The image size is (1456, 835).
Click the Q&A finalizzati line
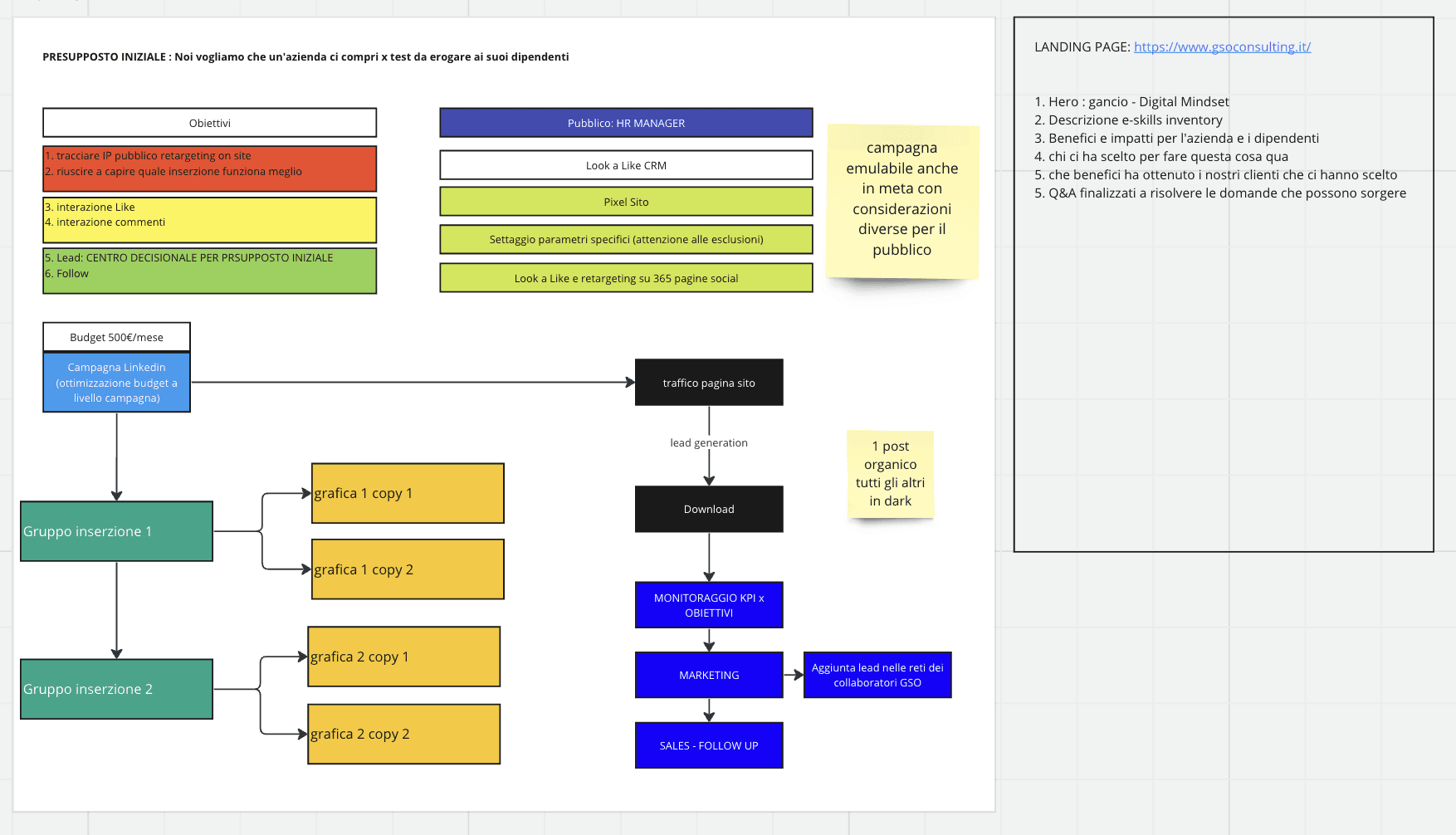[x=1220, y=193]
